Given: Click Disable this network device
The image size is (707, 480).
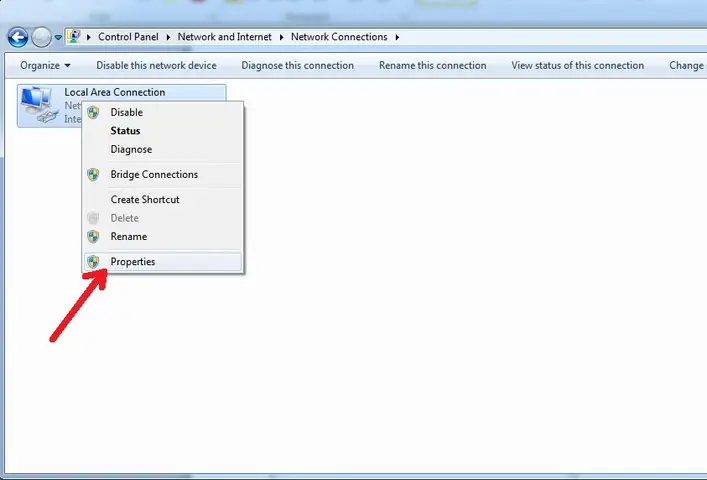Looking at the screenshot, I should coord(156,65).
